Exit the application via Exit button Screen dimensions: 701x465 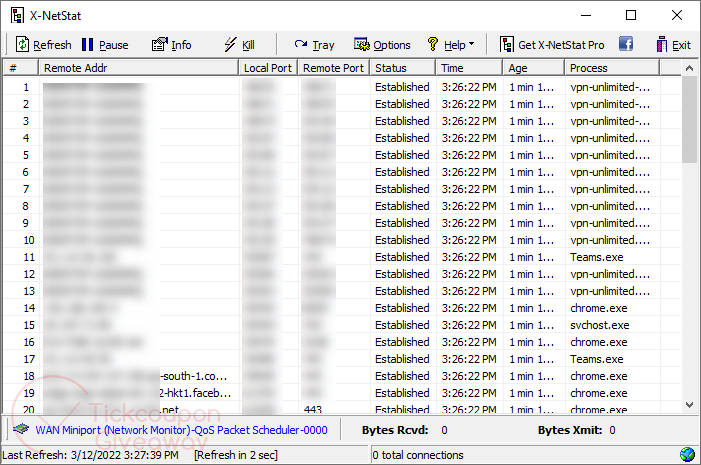(x=674, y=45)
